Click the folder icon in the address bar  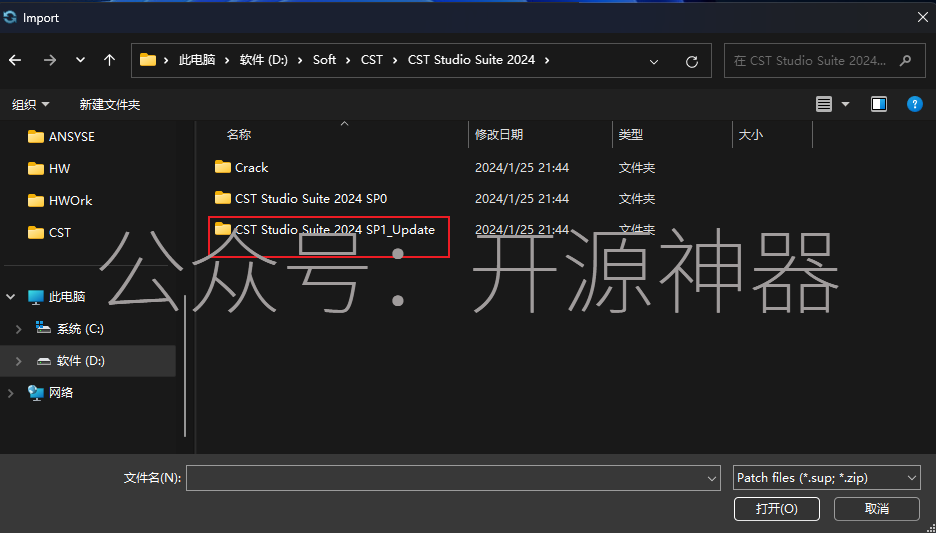(147, 60)
